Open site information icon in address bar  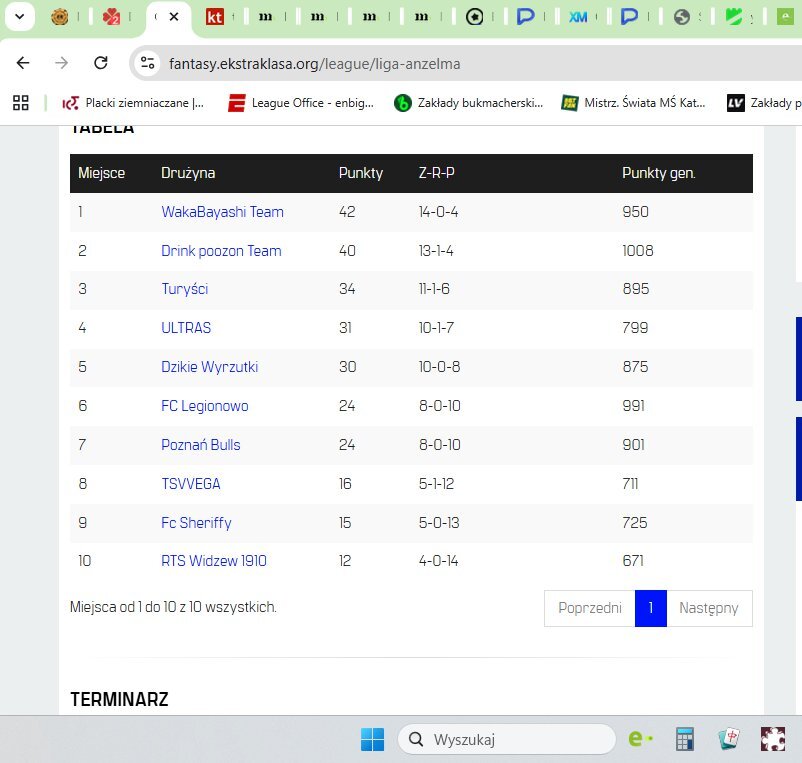pos(148,63)
